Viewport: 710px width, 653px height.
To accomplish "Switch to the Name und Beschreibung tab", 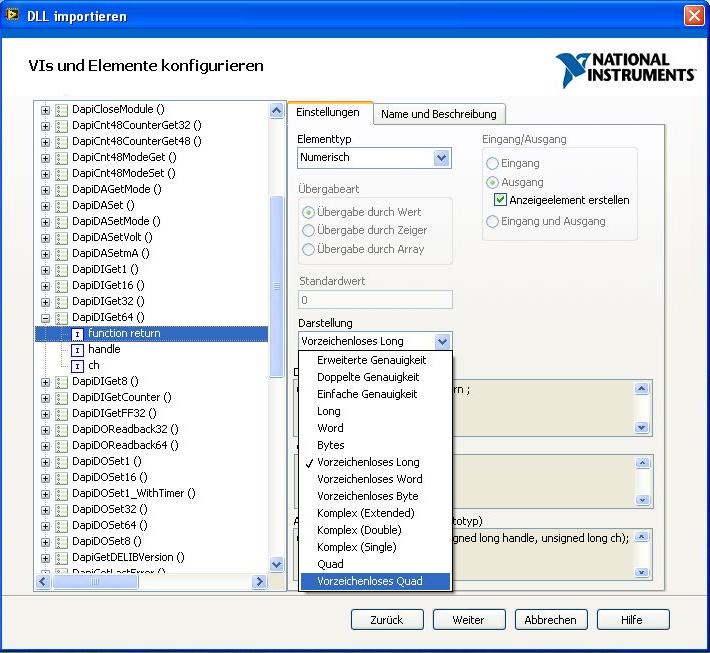I will 438,114.
